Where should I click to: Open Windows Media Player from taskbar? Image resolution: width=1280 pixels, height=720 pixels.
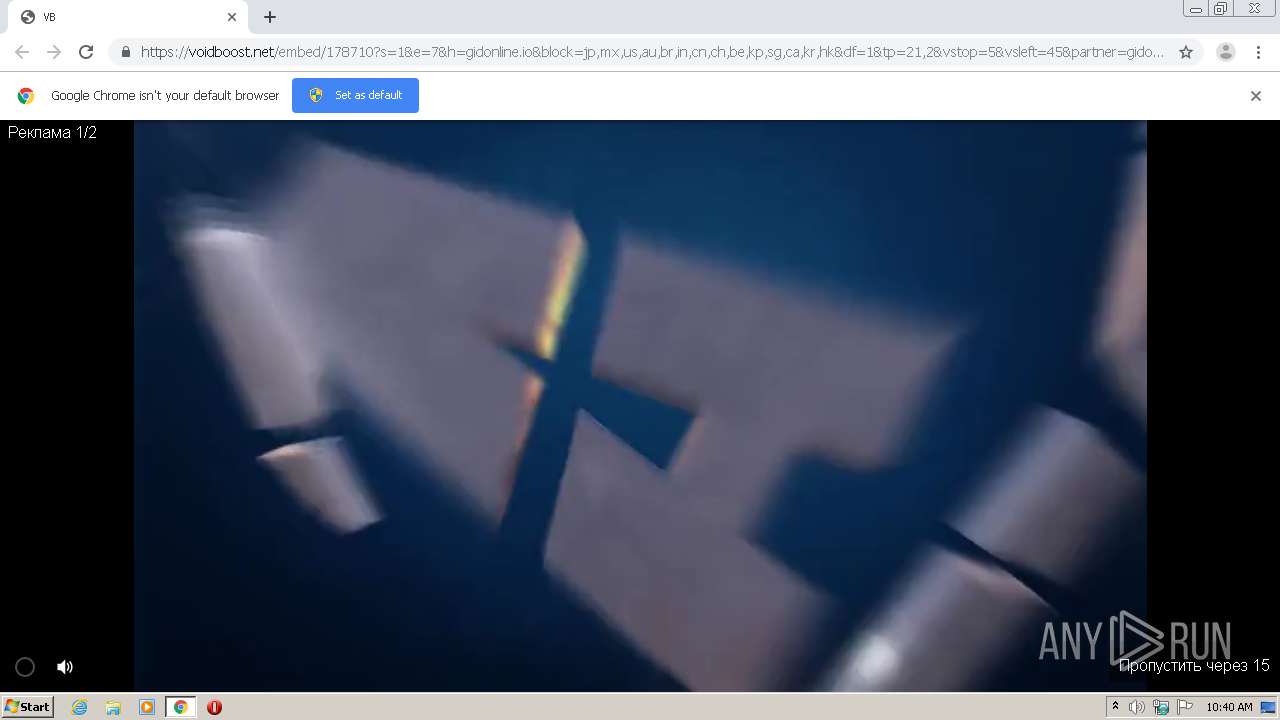coord(146,707)
